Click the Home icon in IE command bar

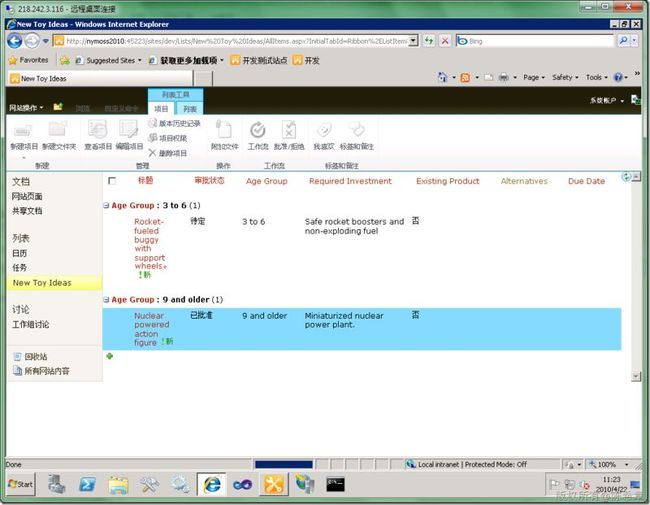pyautogui.click(x=443, y=77)
